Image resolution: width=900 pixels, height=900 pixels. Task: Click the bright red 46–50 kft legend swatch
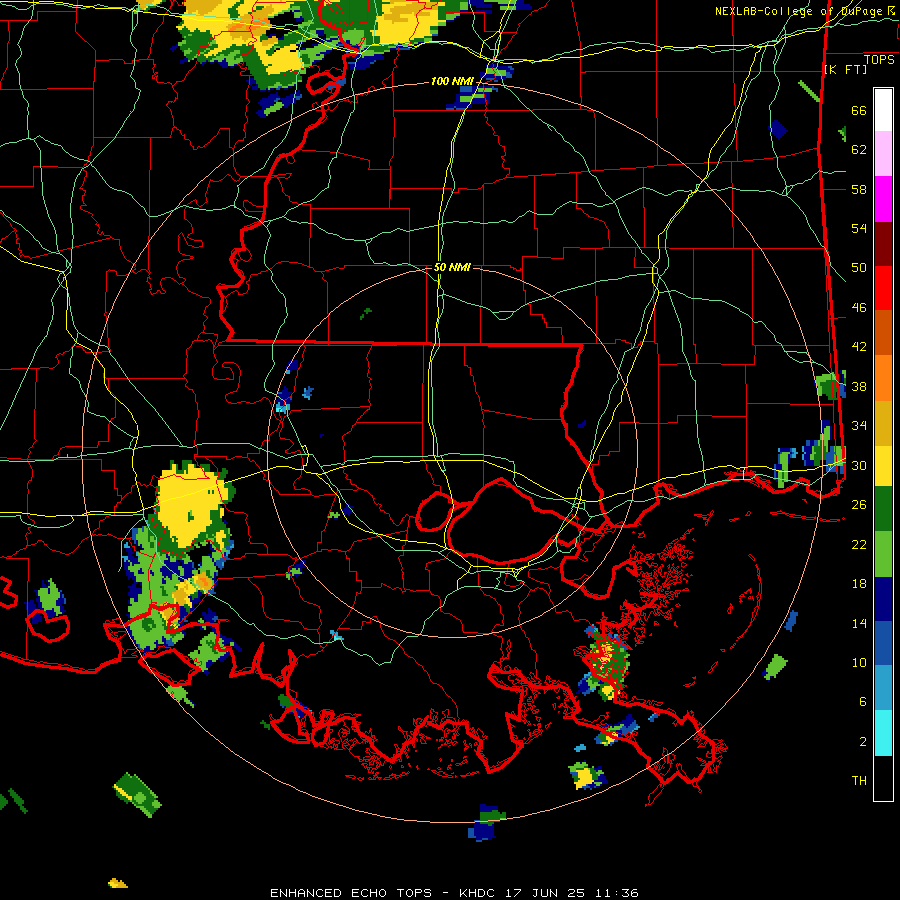pos(883,288)
